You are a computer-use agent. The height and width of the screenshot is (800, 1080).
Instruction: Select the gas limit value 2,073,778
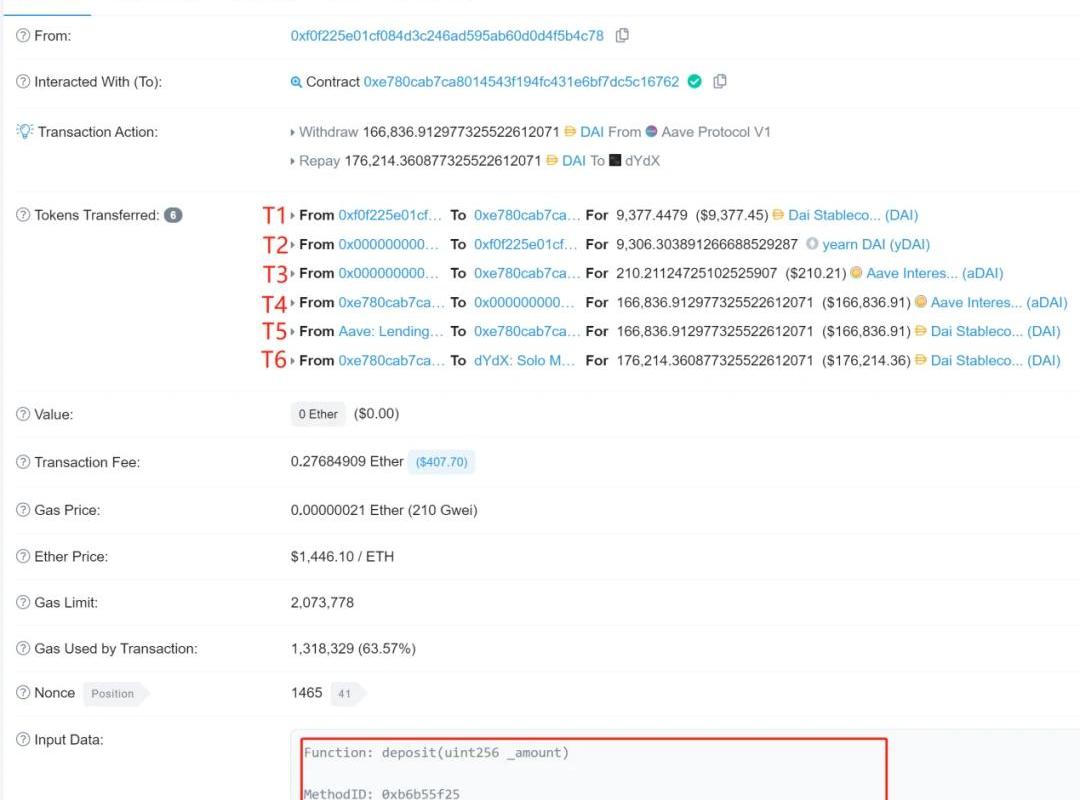pos(322,602)
